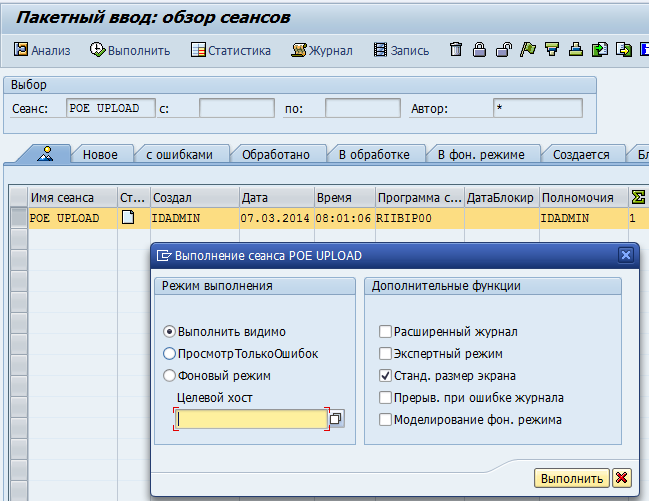
Task: Click the export session icon
Action: click(624, 49)
